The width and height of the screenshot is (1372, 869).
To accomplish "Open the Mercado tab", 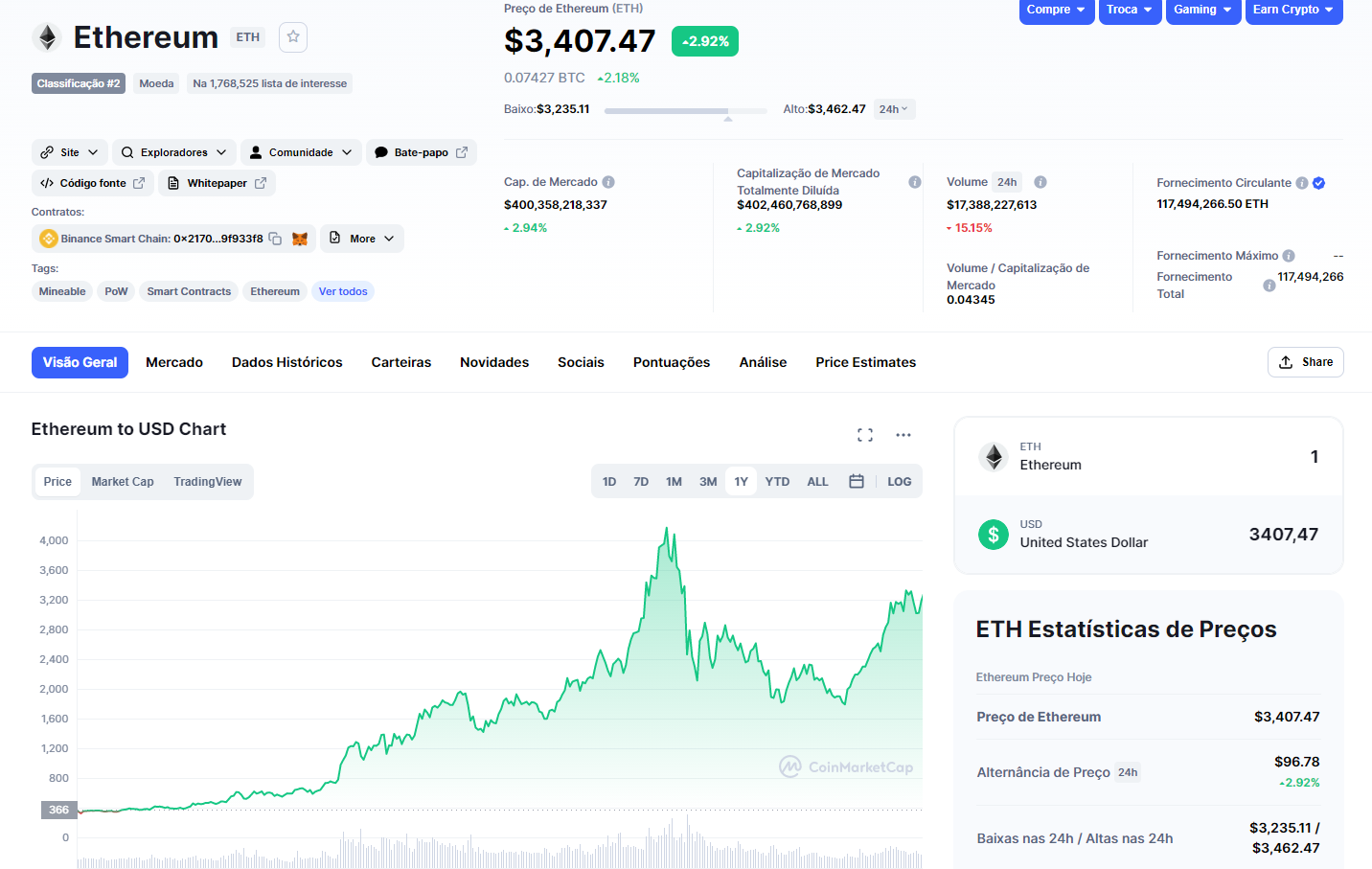I will [174, 362].
